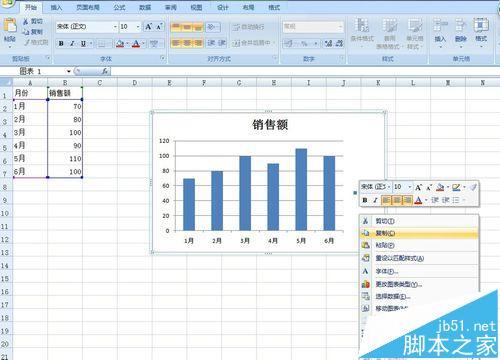Toggle Italic in the ribbon font group
The image size is (500, 360).
click(x=72, y=44)
